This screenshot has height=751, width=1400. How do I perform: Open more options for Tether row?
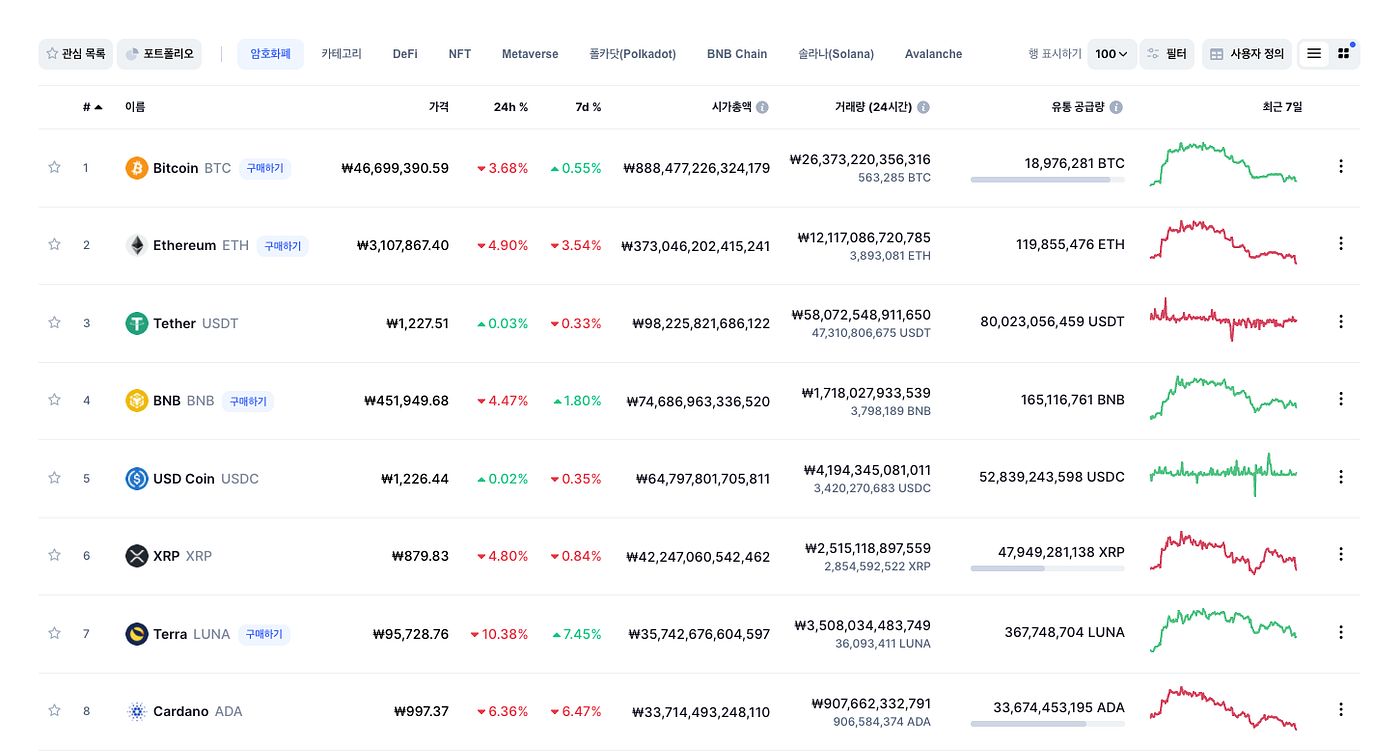click(1341, 322)
